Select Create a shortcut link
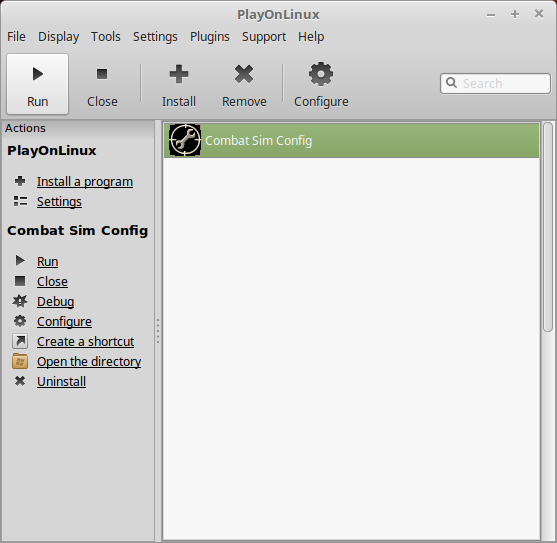 coord(86,341)
